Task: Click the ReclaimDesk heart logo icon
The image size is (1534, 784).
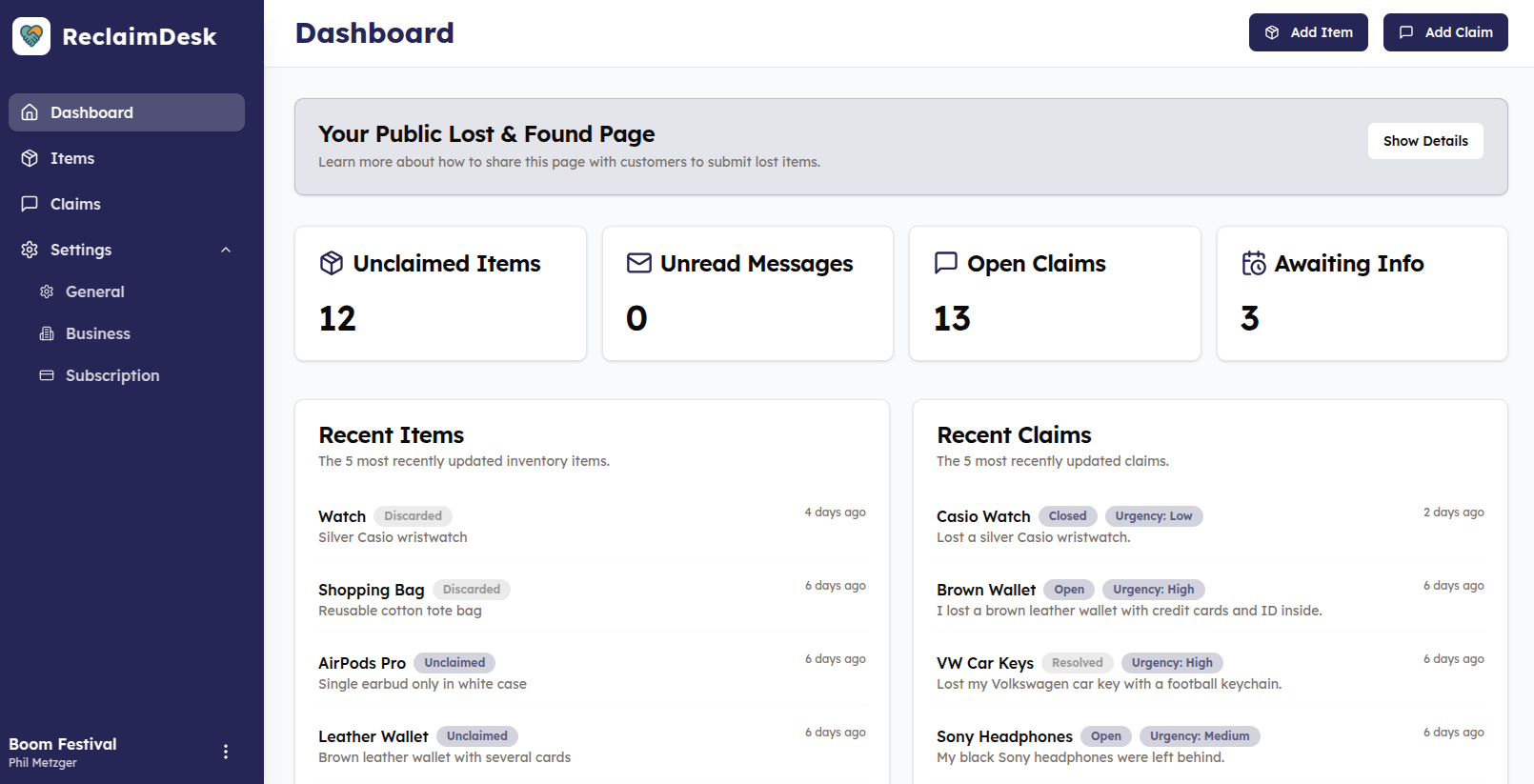Action: point(31,36)
